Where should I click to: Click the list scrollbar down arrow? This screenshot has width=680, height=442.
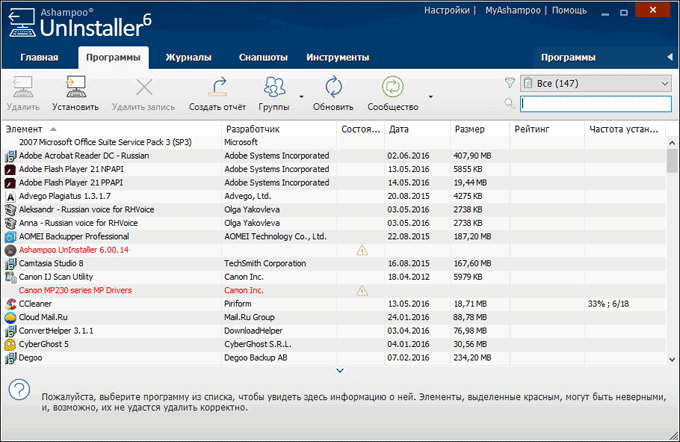(x=672, y=359)
